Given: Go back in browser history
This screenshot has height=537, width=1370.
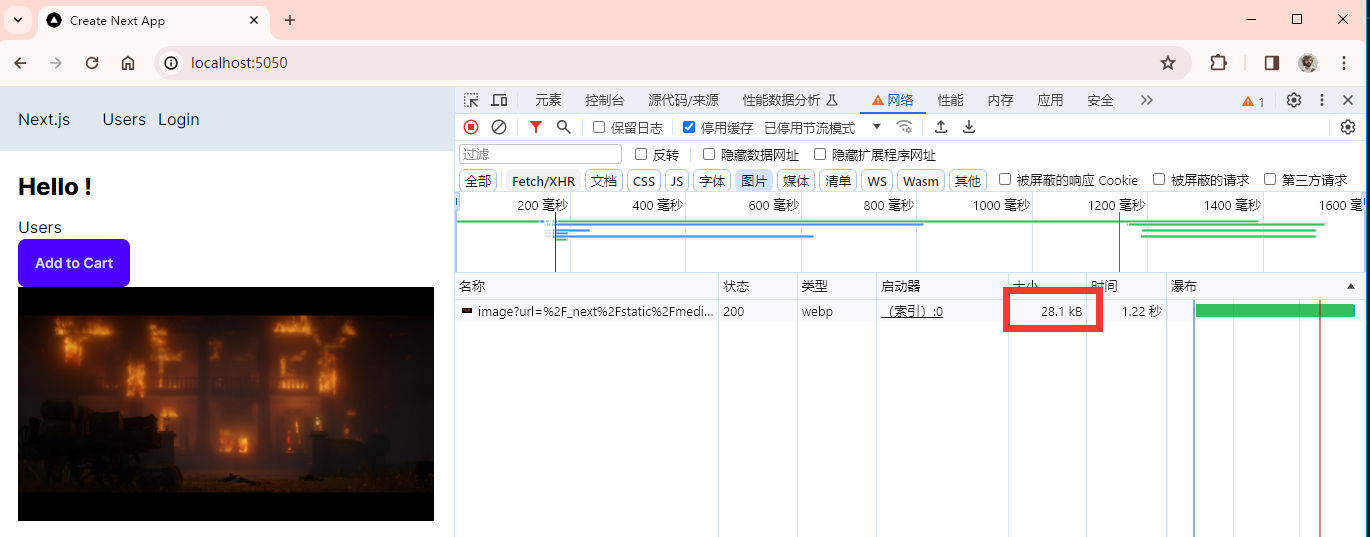Looking at the screenshot, I should [21, 63].
